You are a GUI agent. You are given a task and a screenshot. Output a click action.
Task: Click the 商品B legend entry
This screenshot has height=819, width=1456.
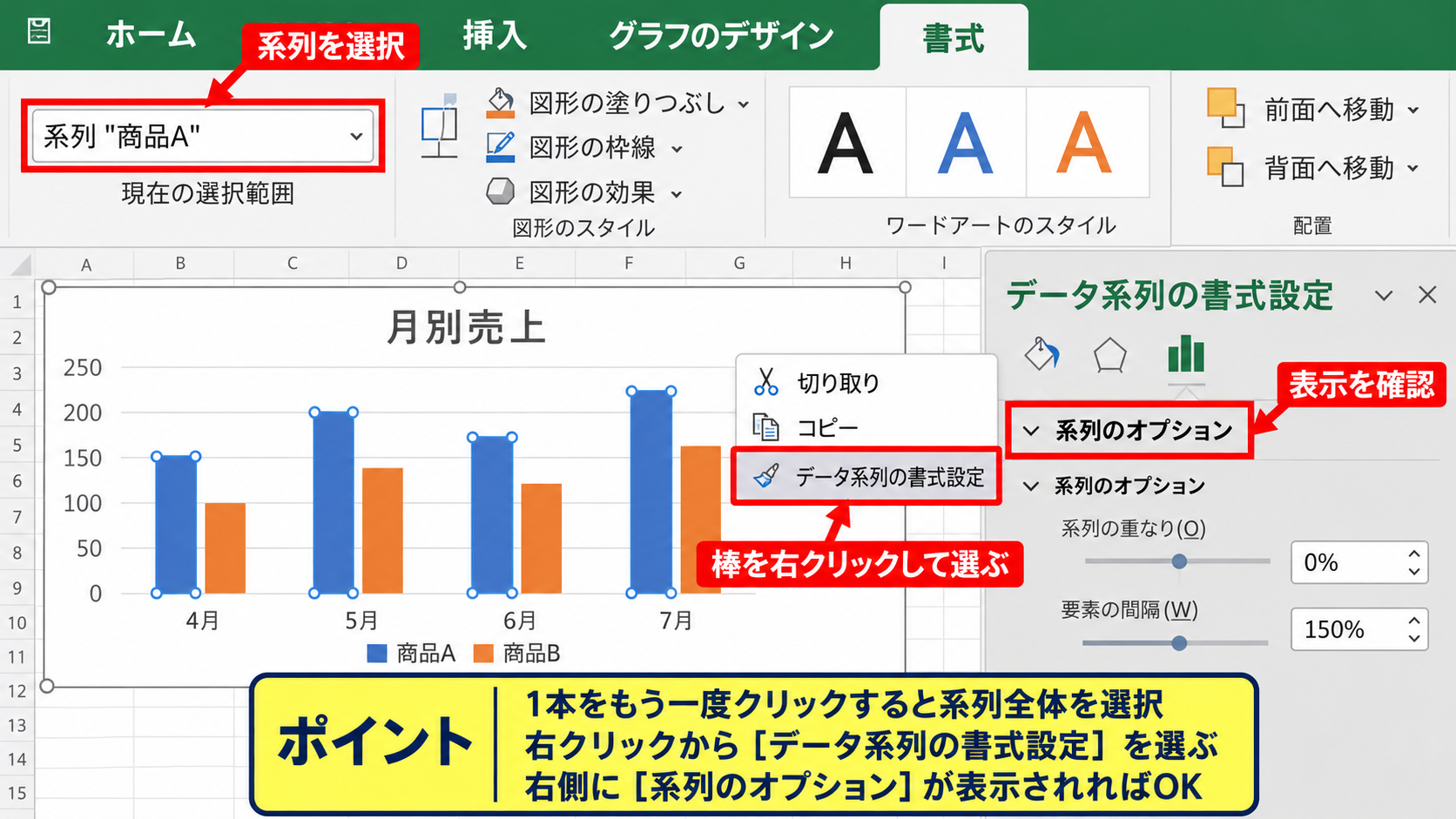click(517, 654)
